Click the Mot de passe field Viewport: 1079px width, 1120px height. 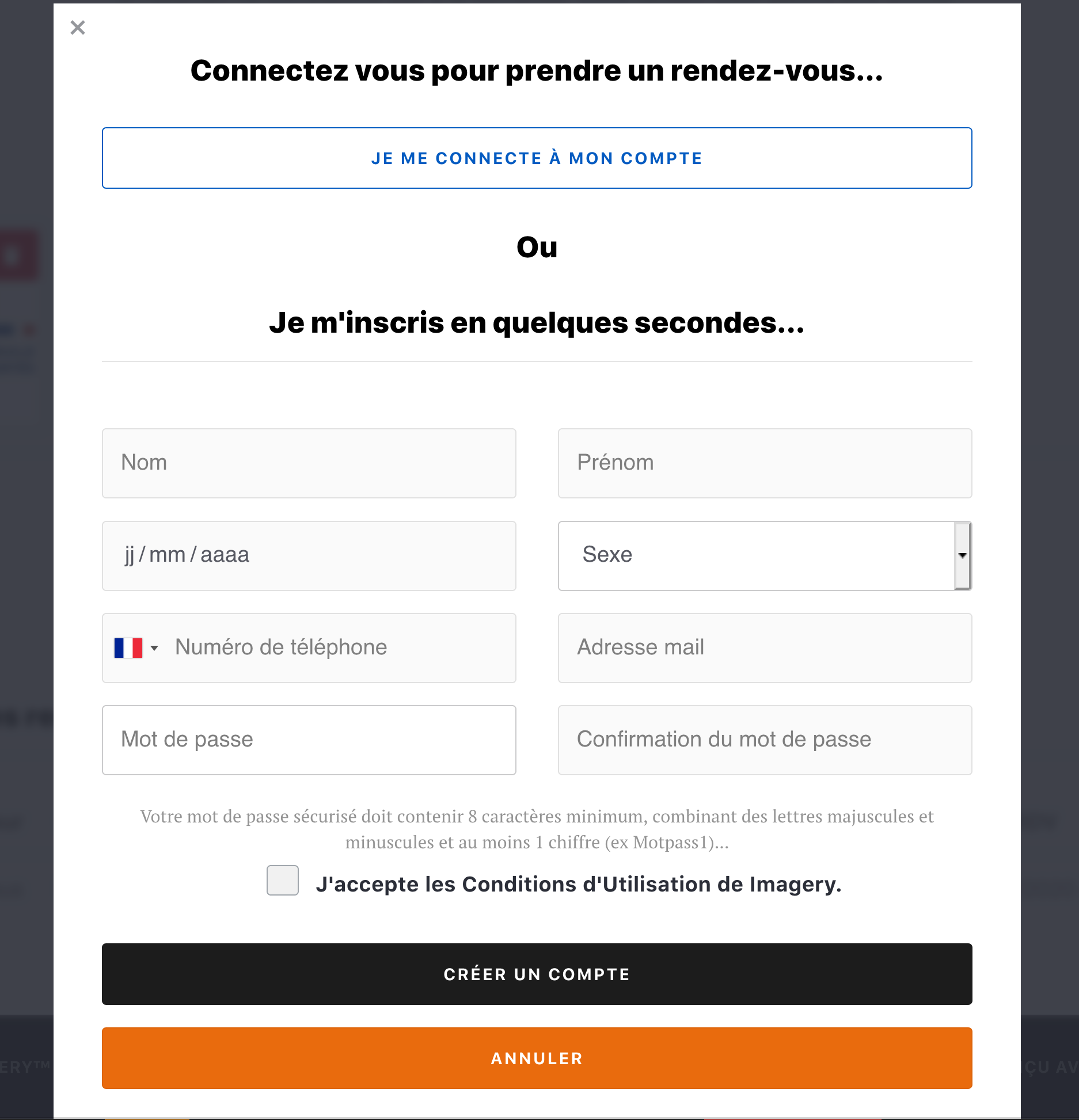[x=309, y=740]
